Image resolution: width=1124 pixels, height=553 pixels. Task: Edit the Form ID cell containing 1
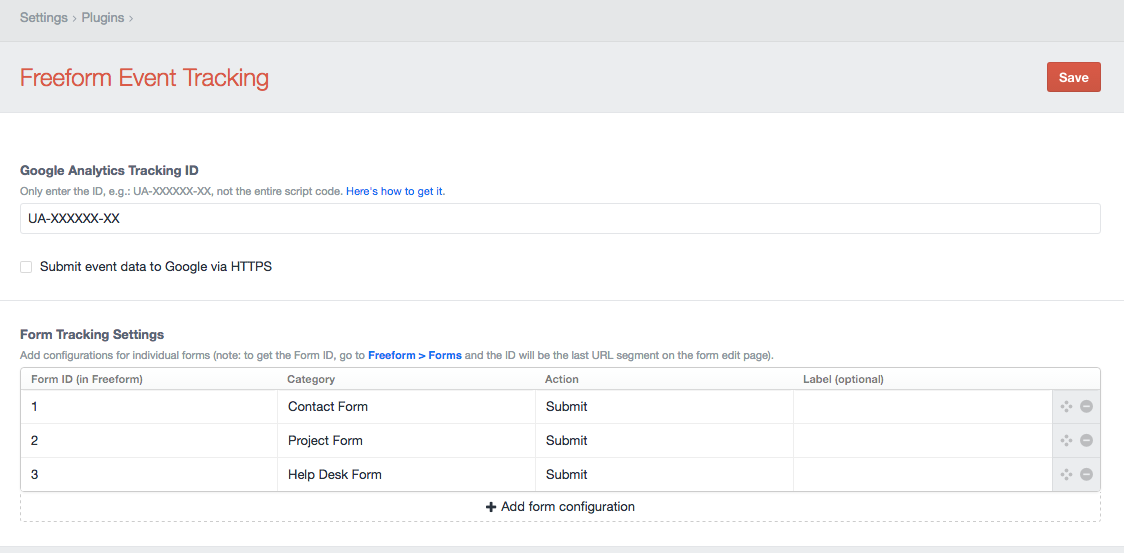point(148,407)
